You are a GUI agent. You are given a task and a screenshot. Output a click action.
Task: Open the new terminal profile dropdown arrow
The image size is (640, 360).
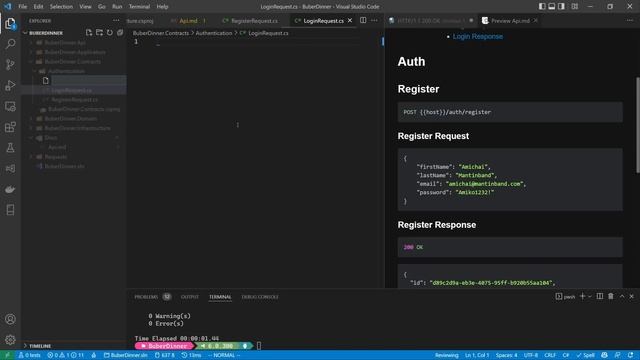[589, 297]
